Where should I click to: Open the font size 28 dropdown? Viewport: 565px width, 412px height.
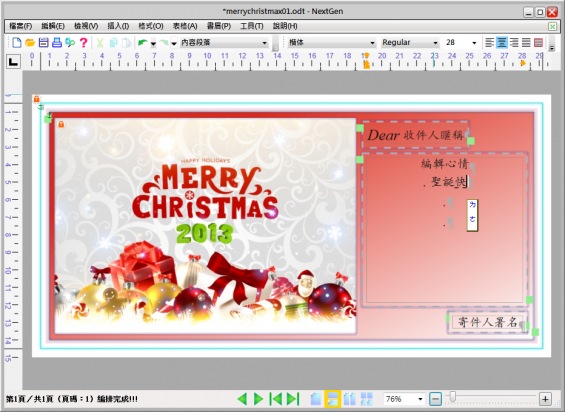tap(474, 43)
